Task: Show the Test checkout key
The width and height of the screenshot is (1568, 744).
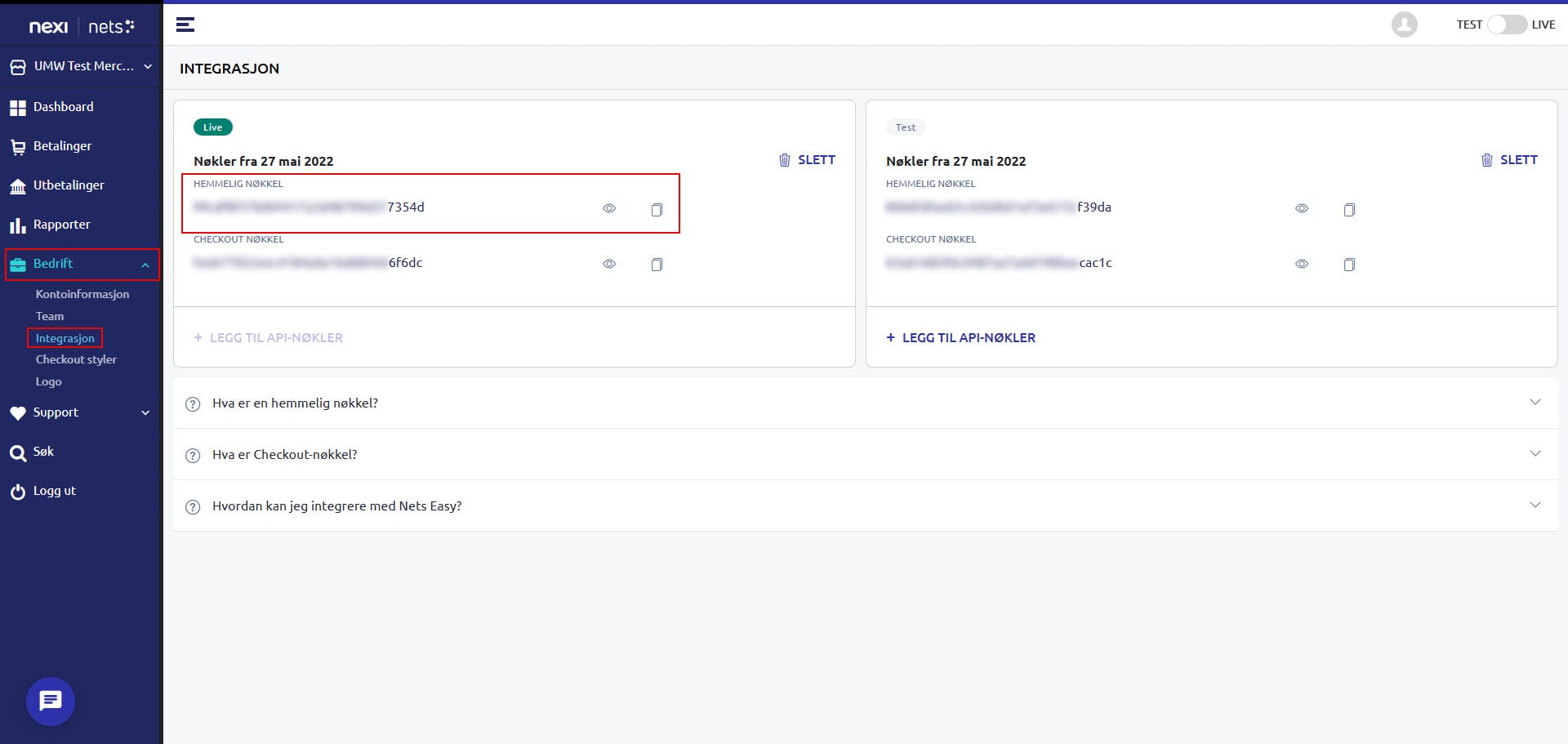Action: (x=1302, y=264)
